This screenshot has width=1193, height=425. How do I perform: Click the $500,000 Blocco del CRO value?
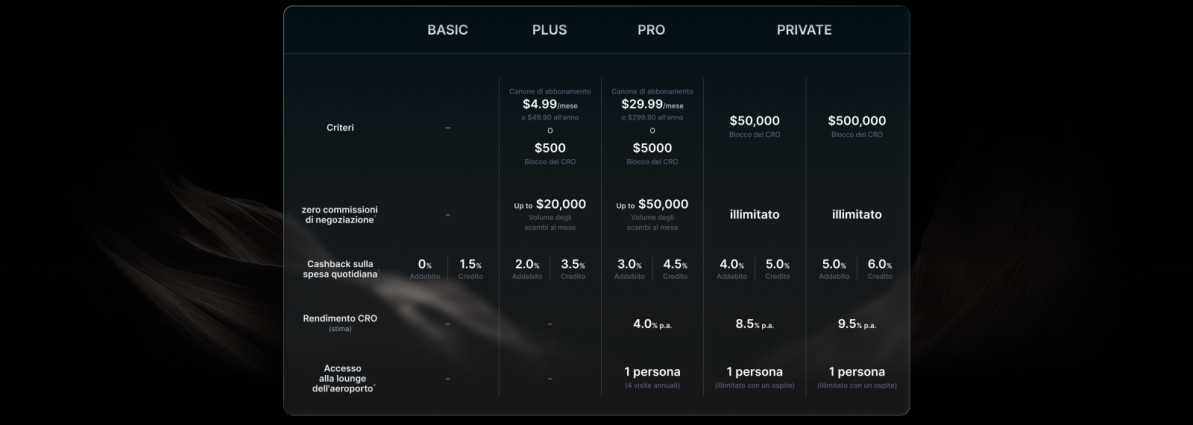856,121
